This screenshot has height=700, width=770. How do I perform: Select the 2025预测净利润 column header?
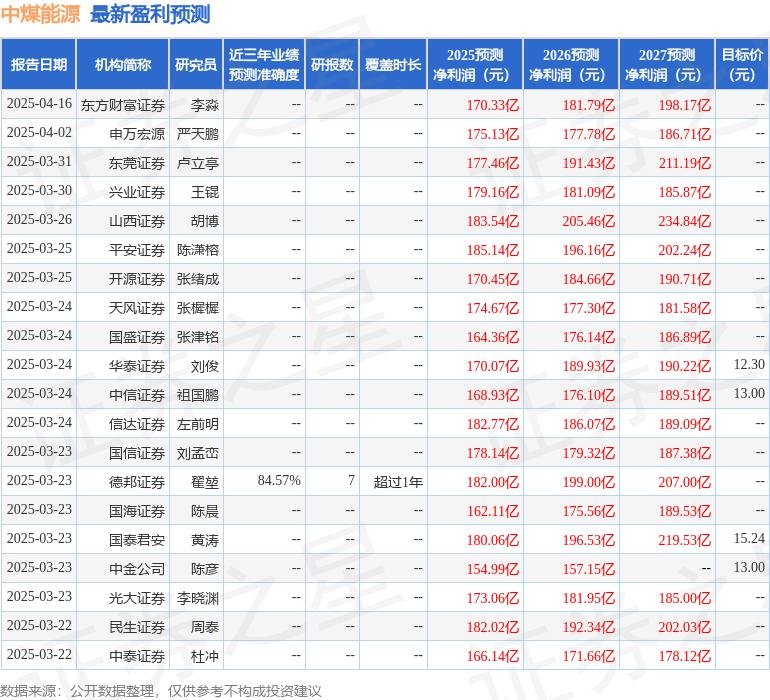(475, 64)
